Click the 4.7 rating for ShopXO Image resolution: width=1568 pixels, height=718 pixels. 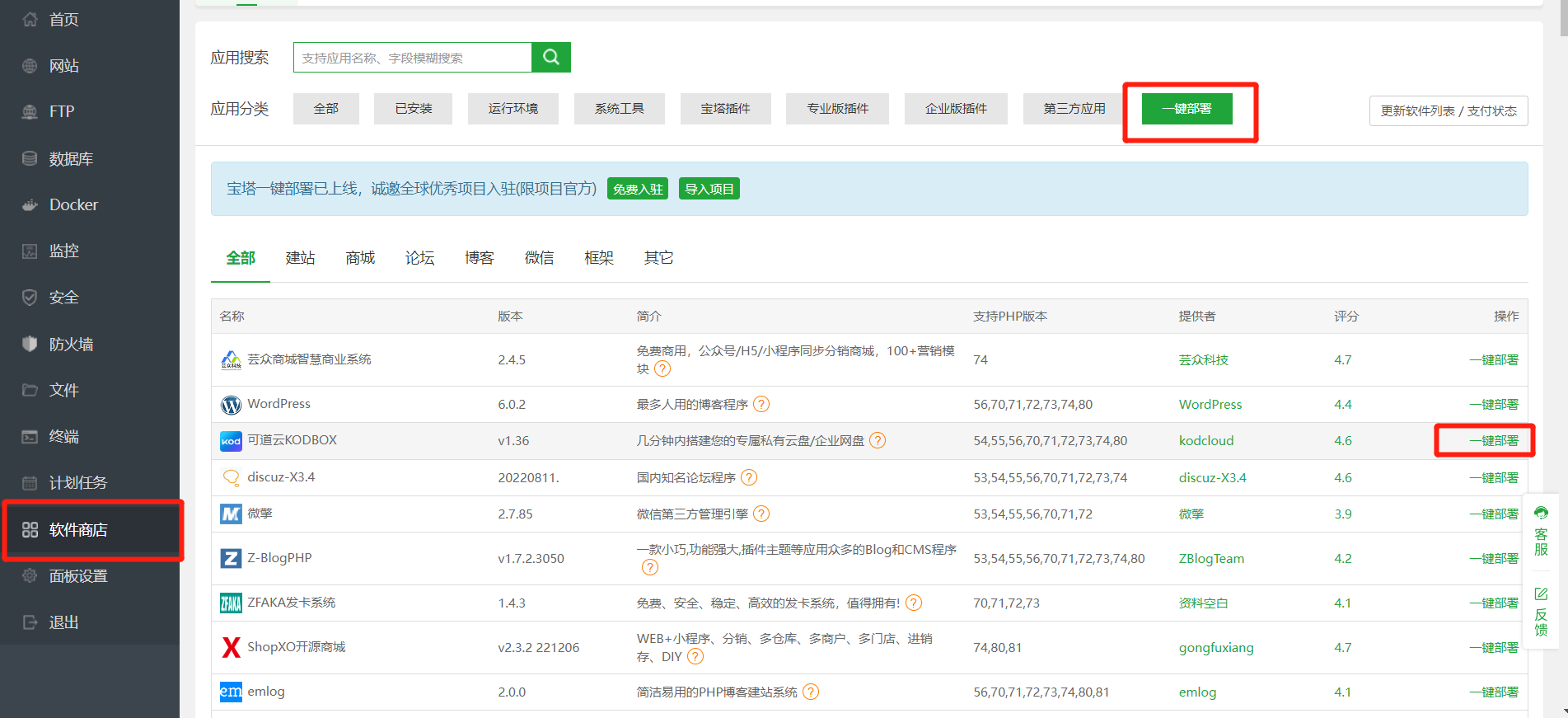tap(1343, 648)
